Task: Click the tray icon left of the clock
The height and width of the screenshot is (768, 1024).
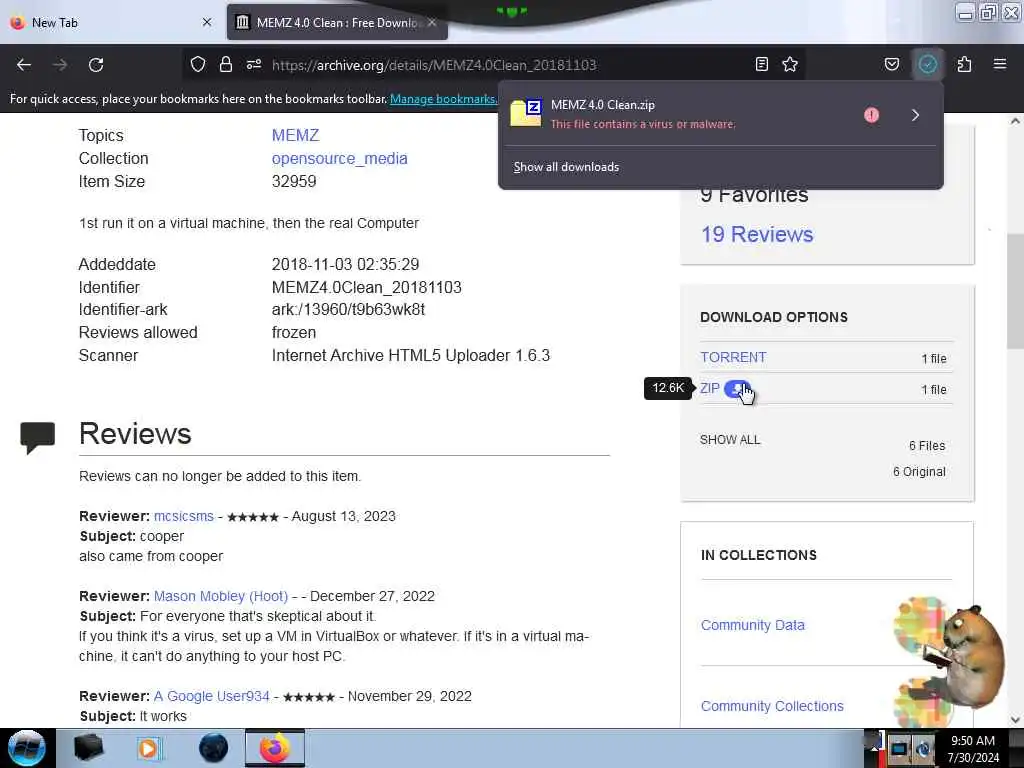Action: click(x=923, y=748)
